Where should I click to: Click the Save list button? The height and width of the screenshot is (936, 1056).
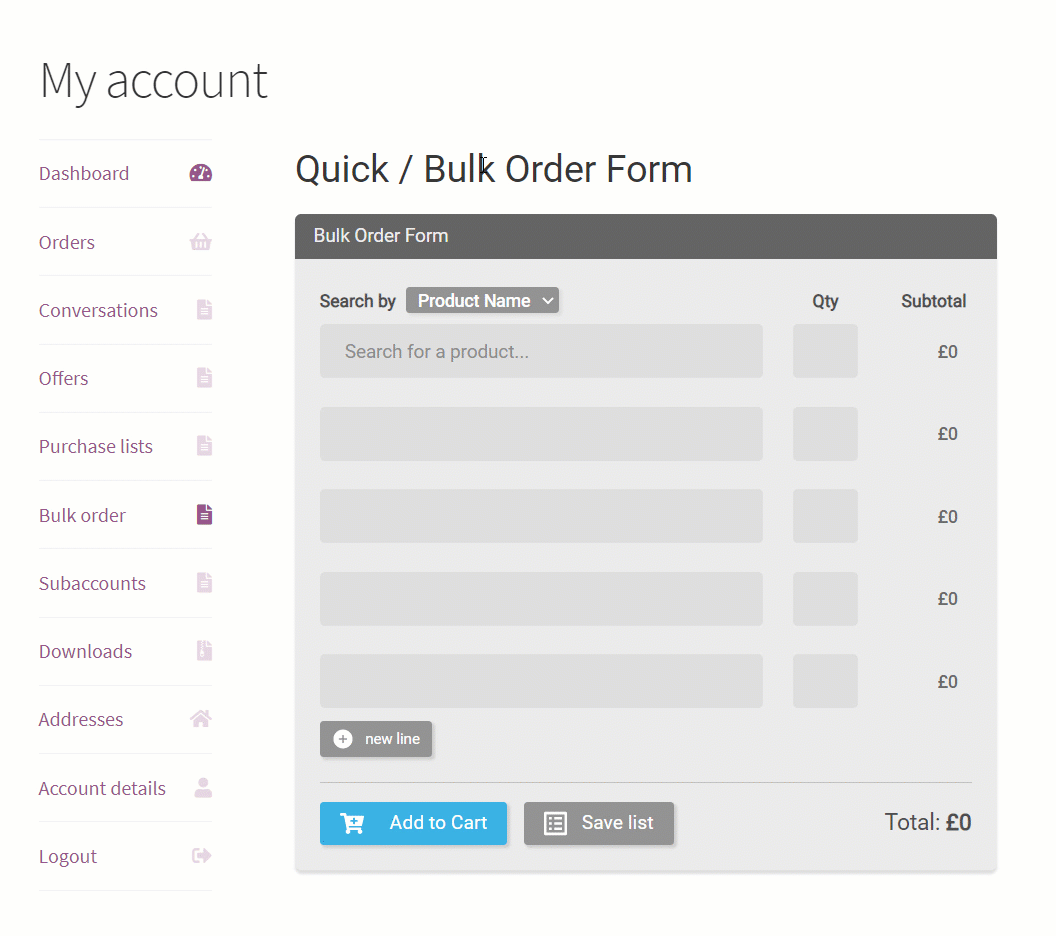click(x=598, y=823)
